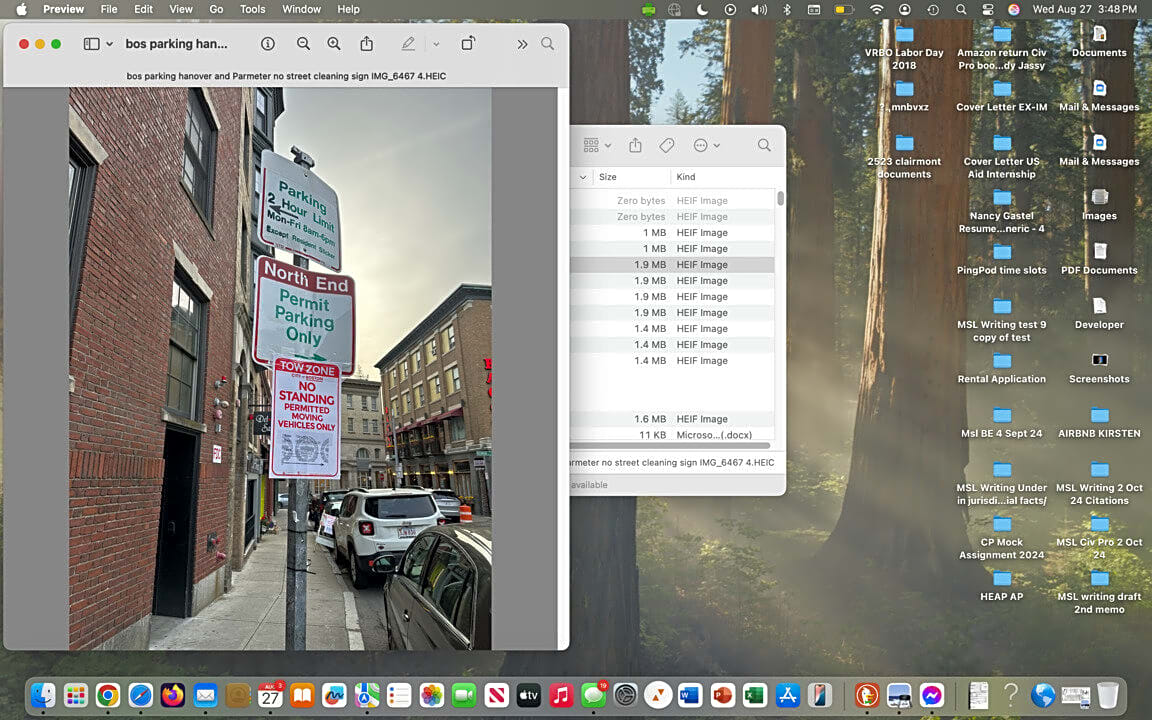
Task: Toggle Focus mode moon in menu bar
Action: 702,9
